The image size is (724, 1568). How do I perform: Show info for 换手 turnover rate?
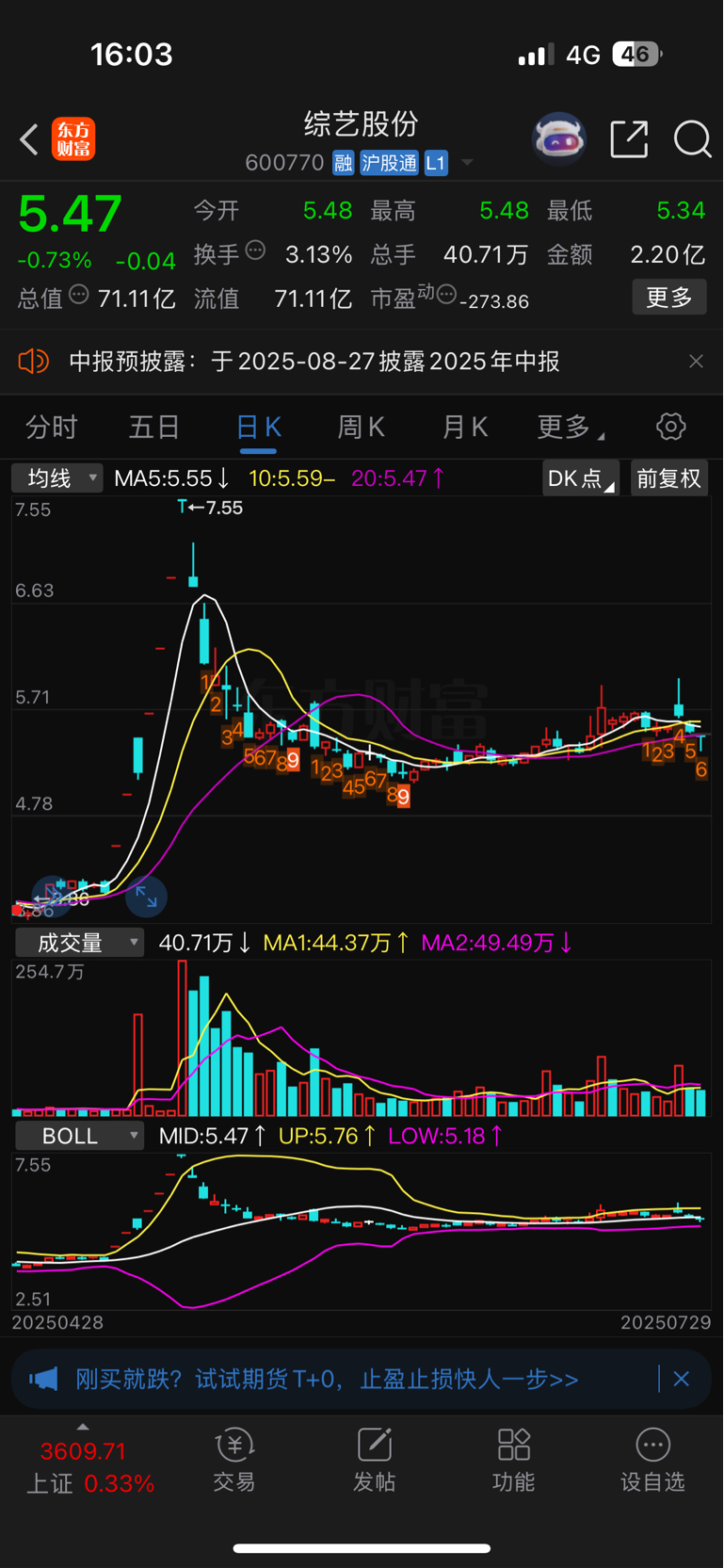255,251
